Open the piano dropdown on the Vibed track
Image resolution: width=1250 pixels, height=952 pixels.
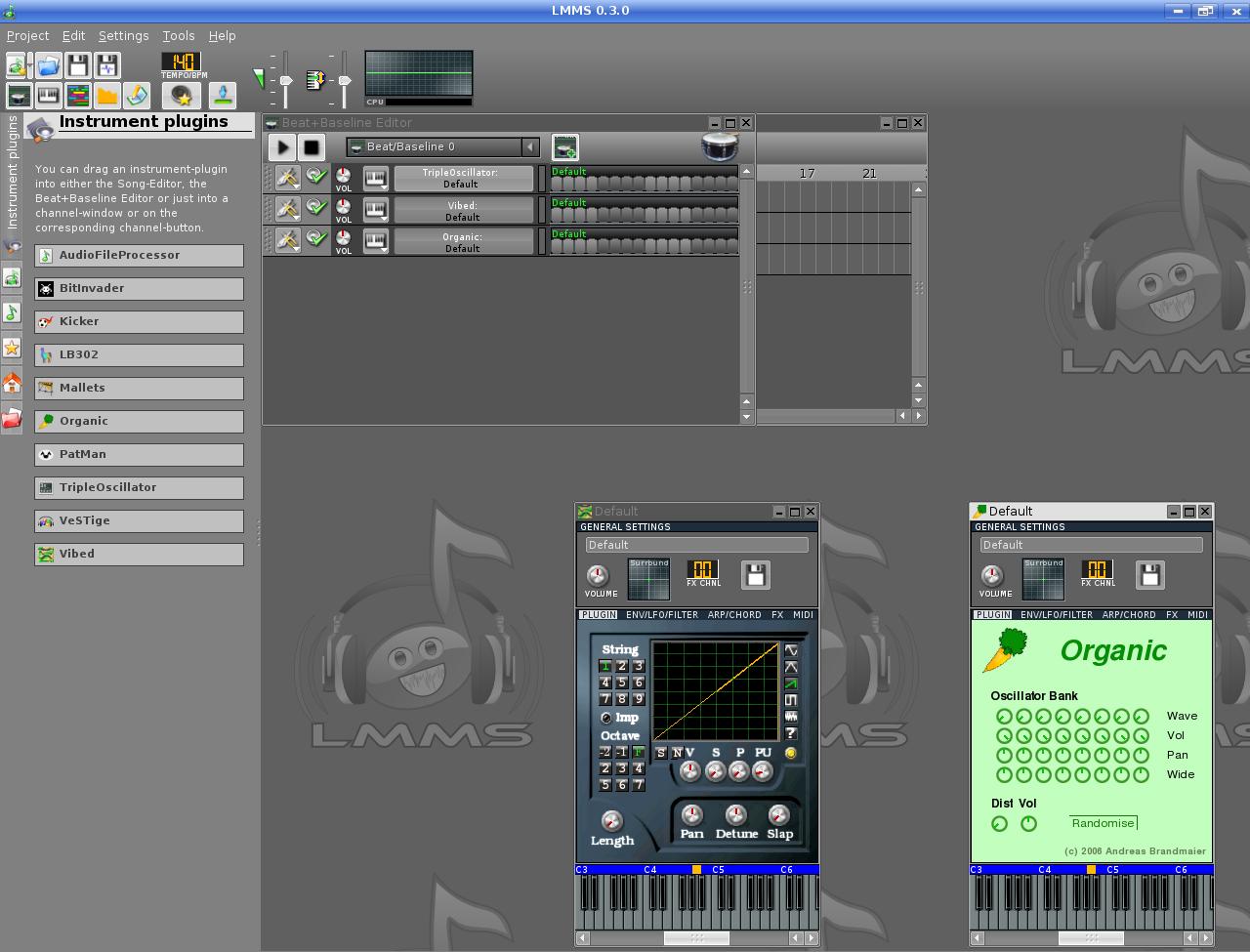[x=376, y=209]
